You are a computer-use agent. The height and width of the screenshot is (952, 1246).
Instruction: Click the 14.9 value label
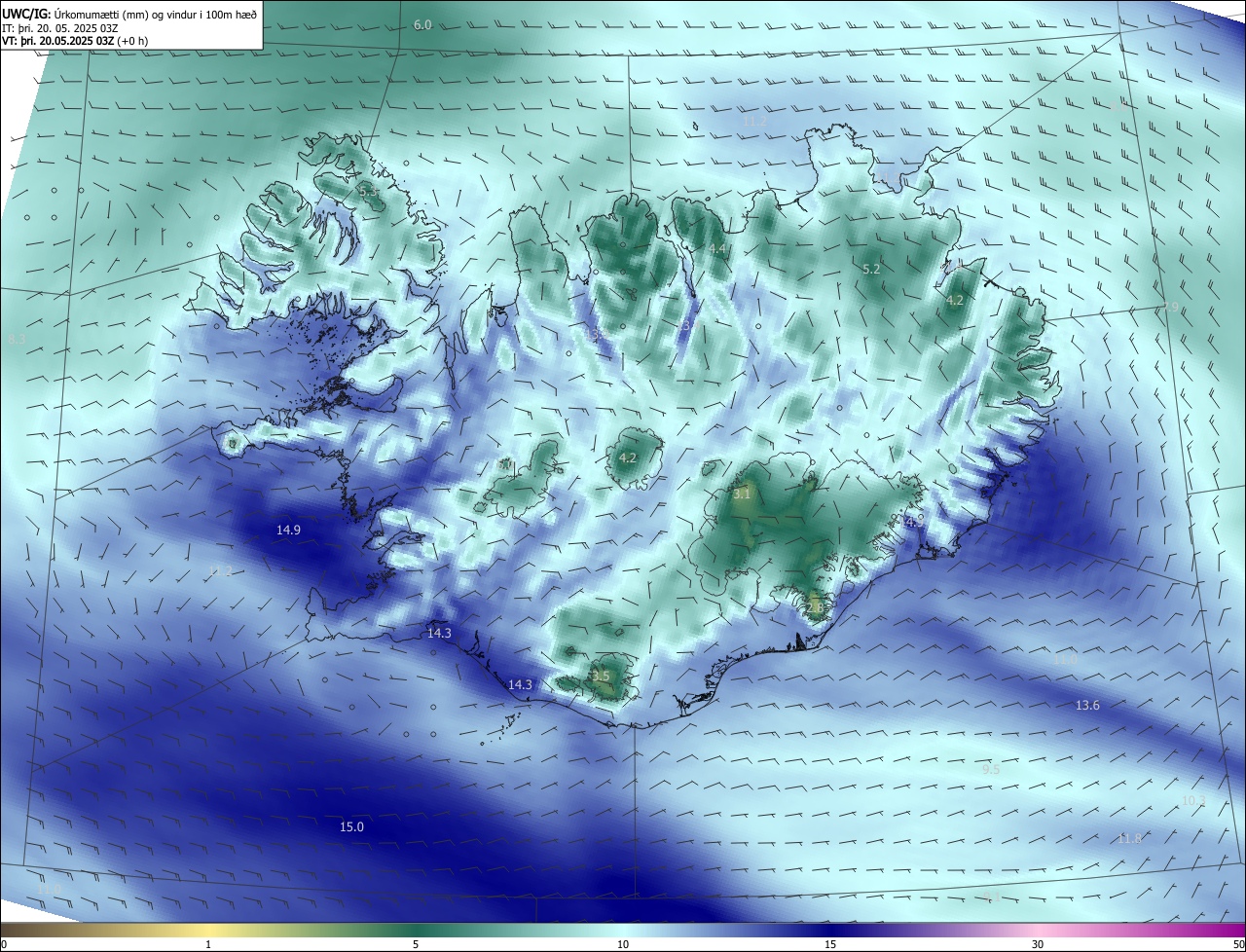click(x=288, y=531)
